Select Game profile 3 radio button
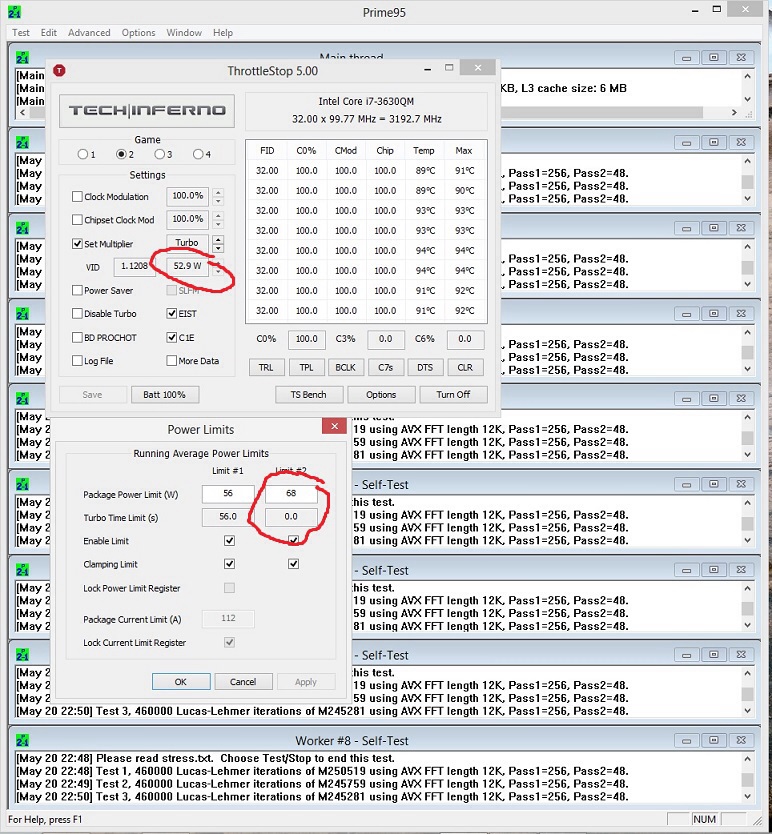772x834 pixels. tap(159, 154)
